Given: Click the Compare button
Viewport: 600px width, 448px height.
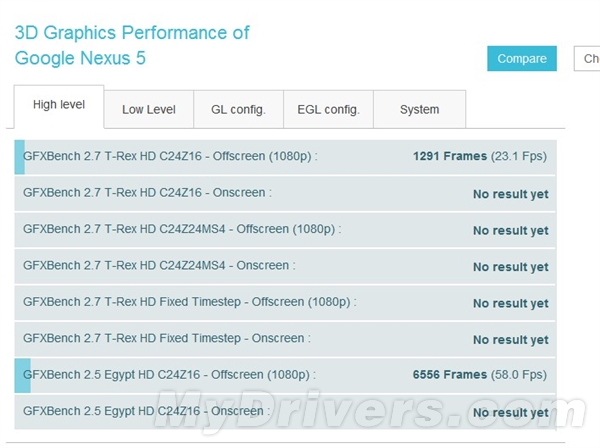Looking at the screenshot, I should pos(522,59).
